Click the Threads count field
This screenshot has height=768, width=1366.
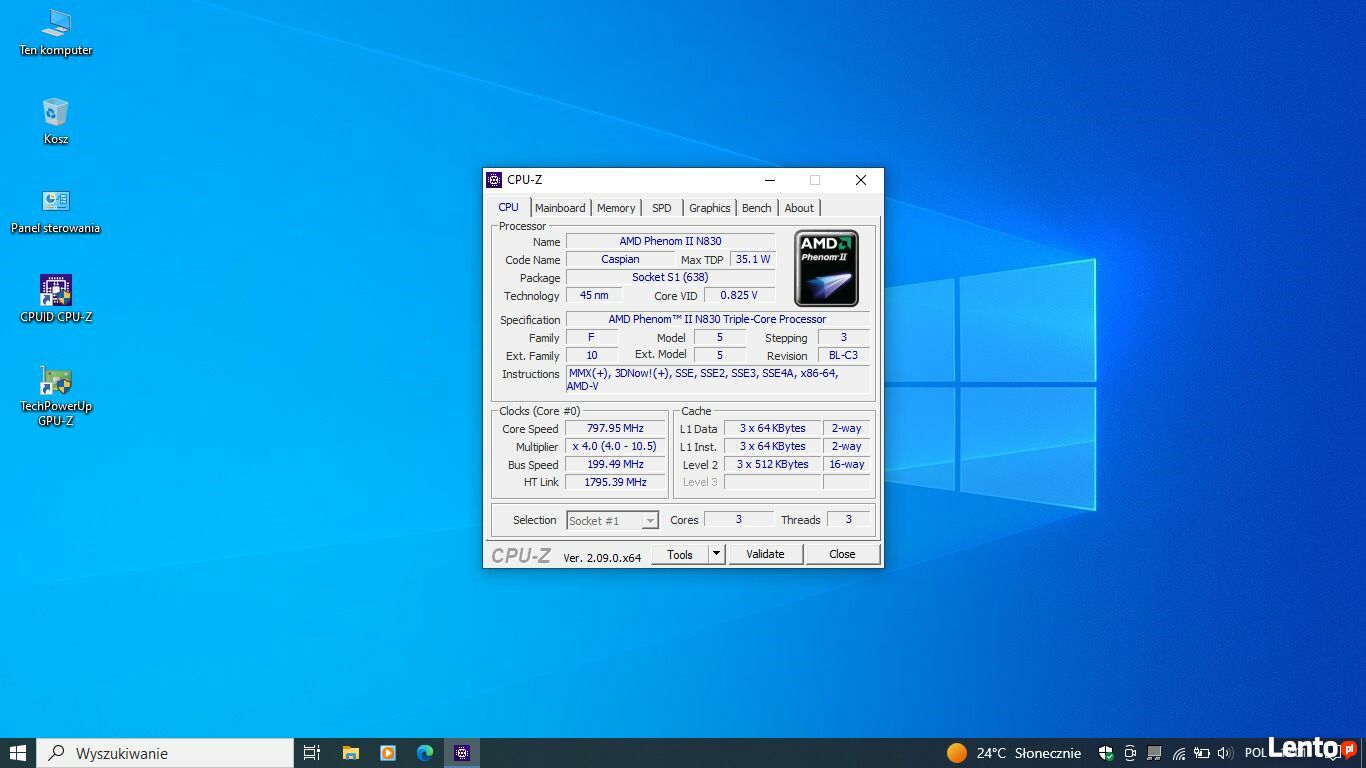[x=848, y=519]
